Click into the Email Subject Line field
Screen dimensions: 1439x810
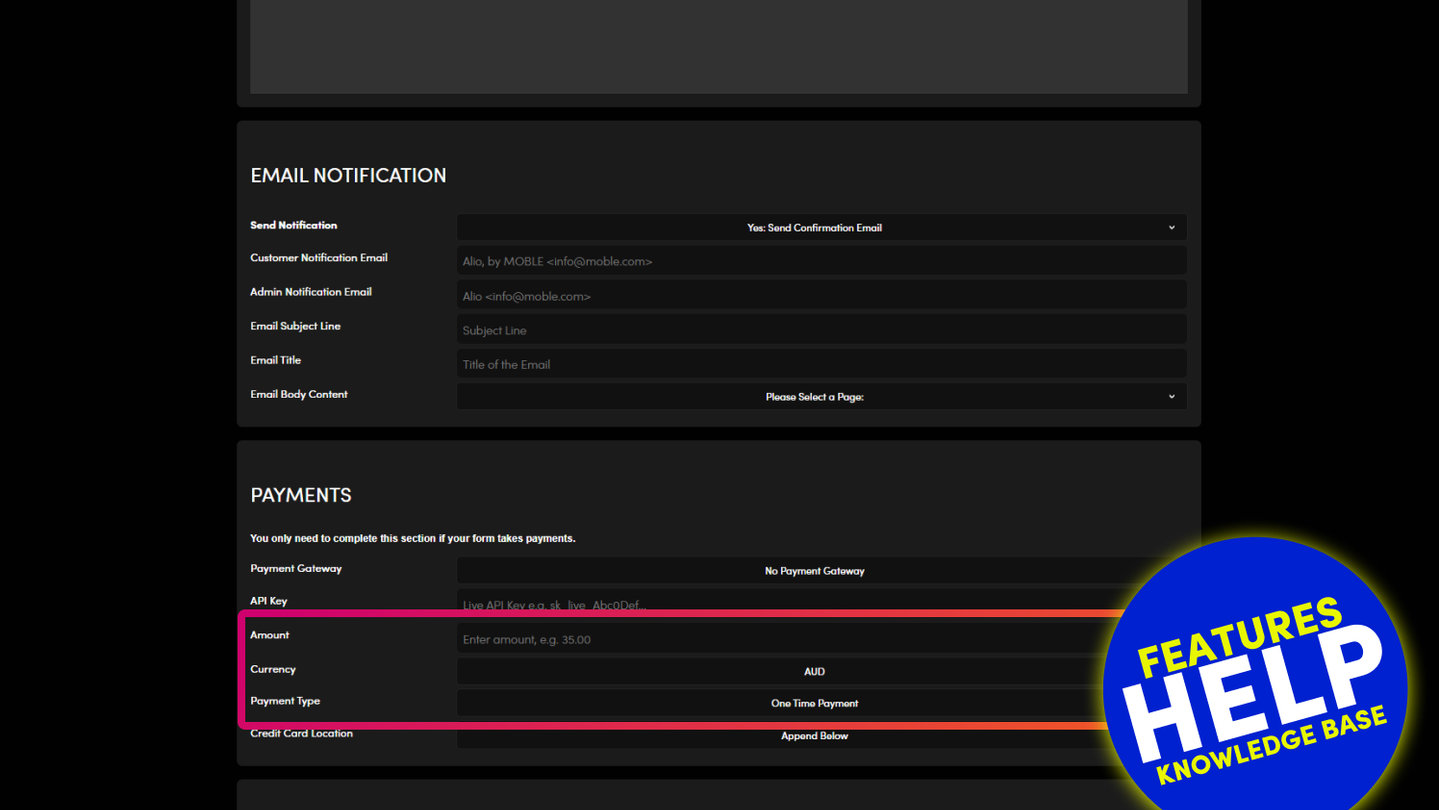coord(821,330)
